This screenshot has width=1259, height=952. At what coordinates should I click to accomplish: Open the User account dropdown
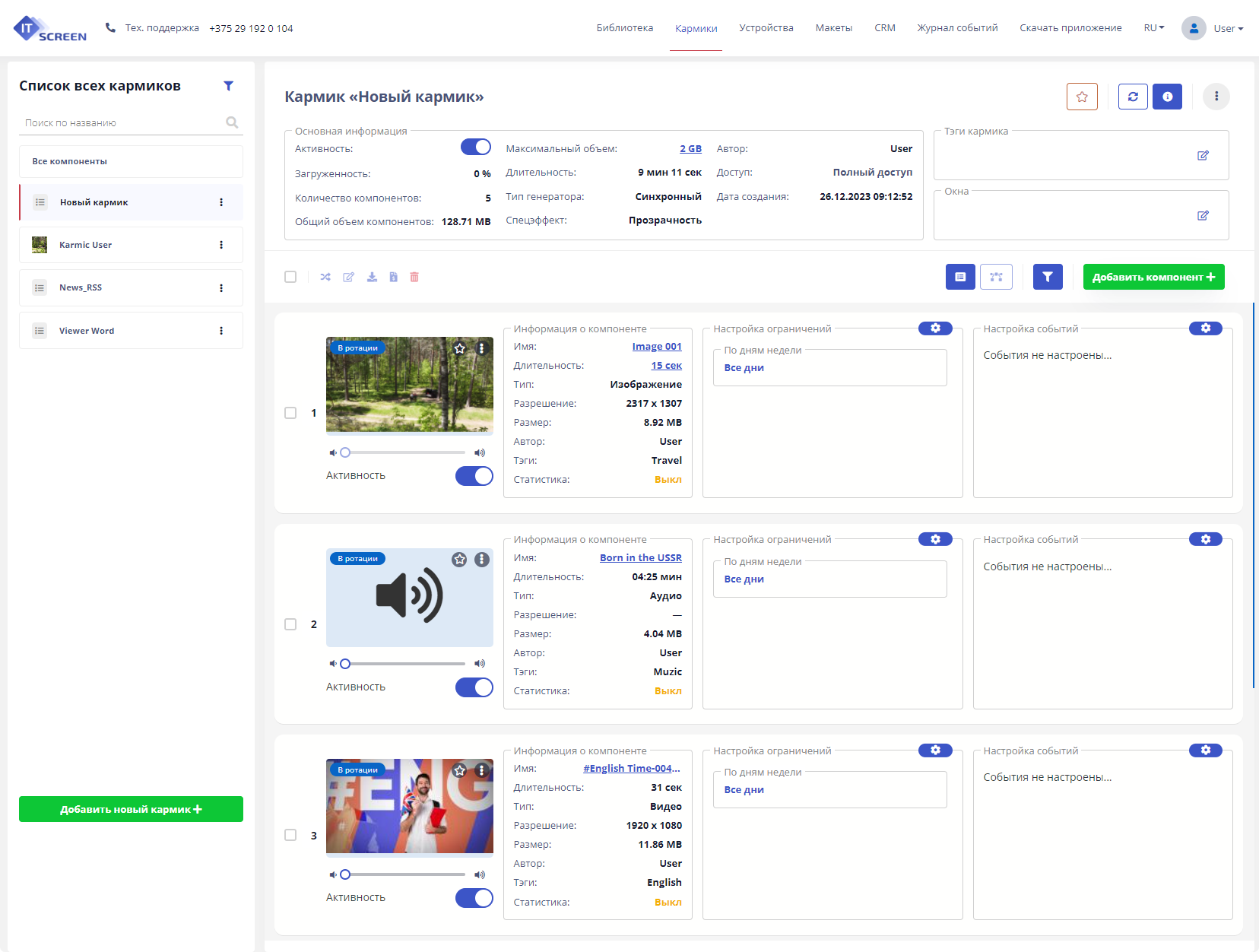point(1213,28)
